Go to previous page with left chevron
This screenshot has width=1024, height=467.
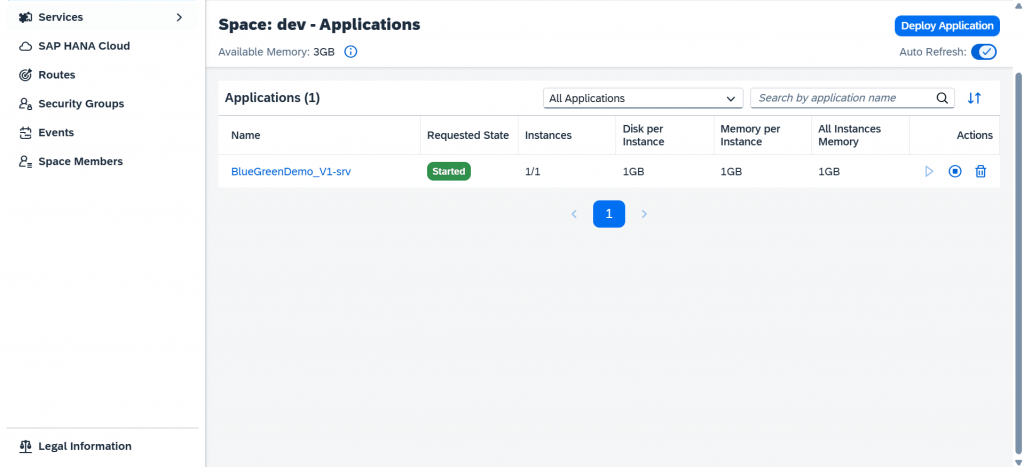(x=574, y=214)
